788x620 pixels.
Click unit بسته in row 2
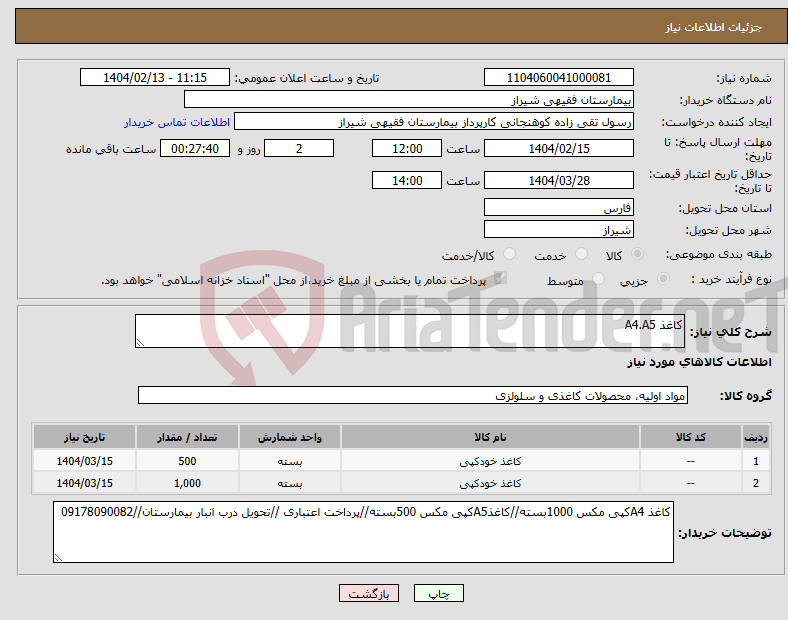pos(289,483)
